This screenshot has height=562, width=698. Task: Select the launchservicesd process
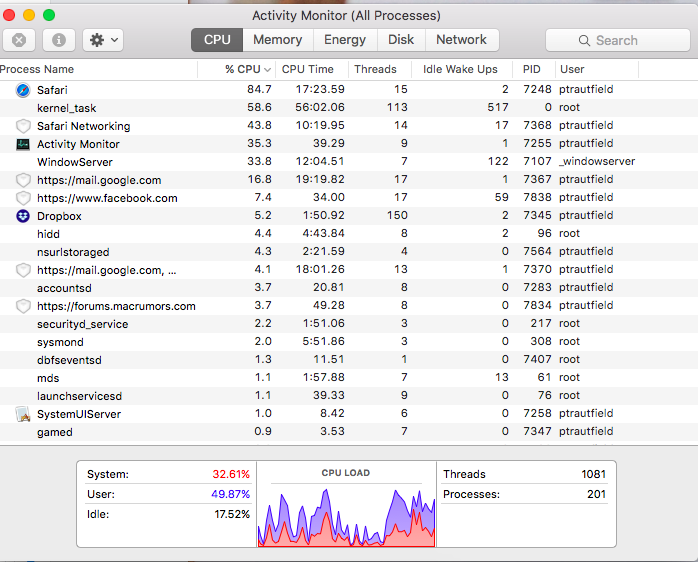(x=349, y=396)
